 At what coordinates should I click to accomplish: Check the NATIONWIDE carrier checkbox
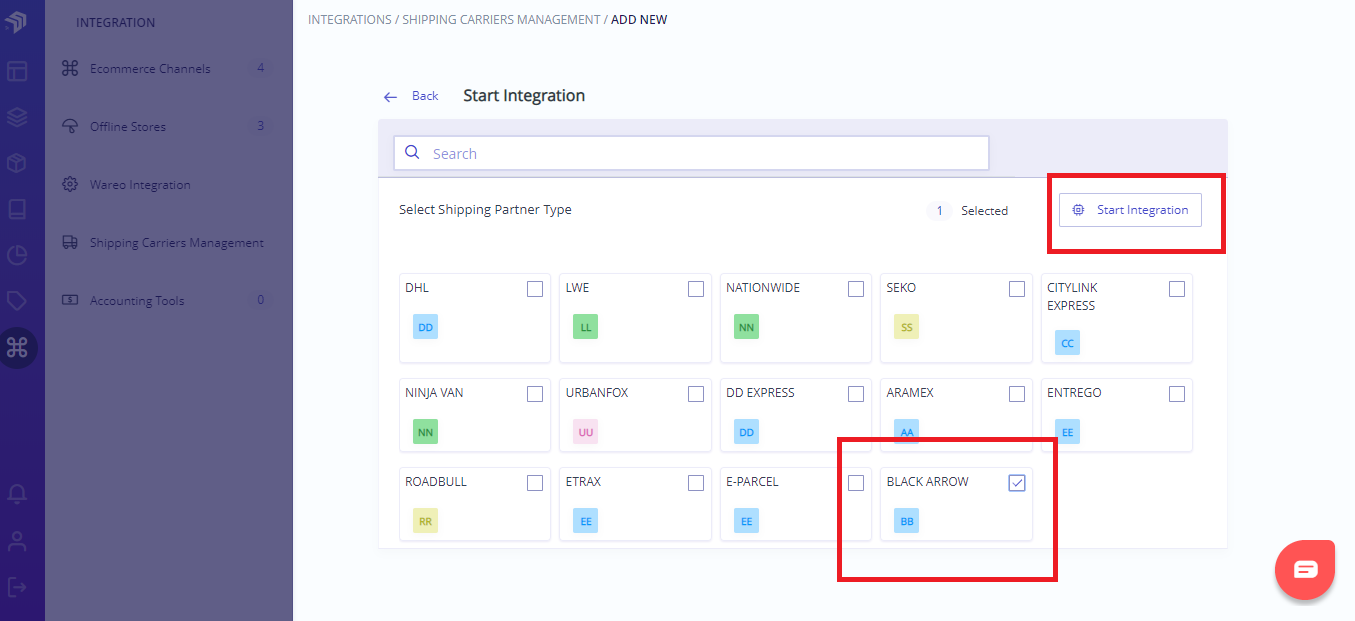click(x=856, y=289)
